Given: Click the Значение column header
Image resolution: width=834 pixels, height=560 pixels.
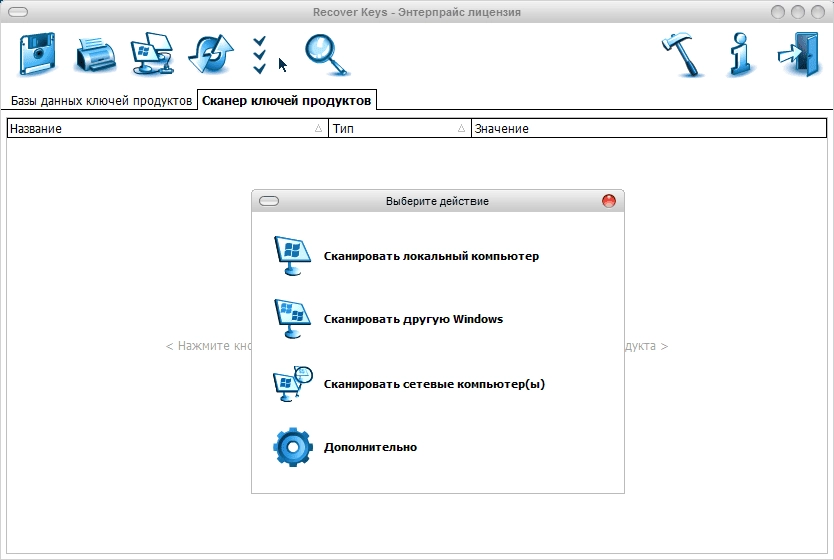Looking at the screenshot, I should [x=649, y=128].
